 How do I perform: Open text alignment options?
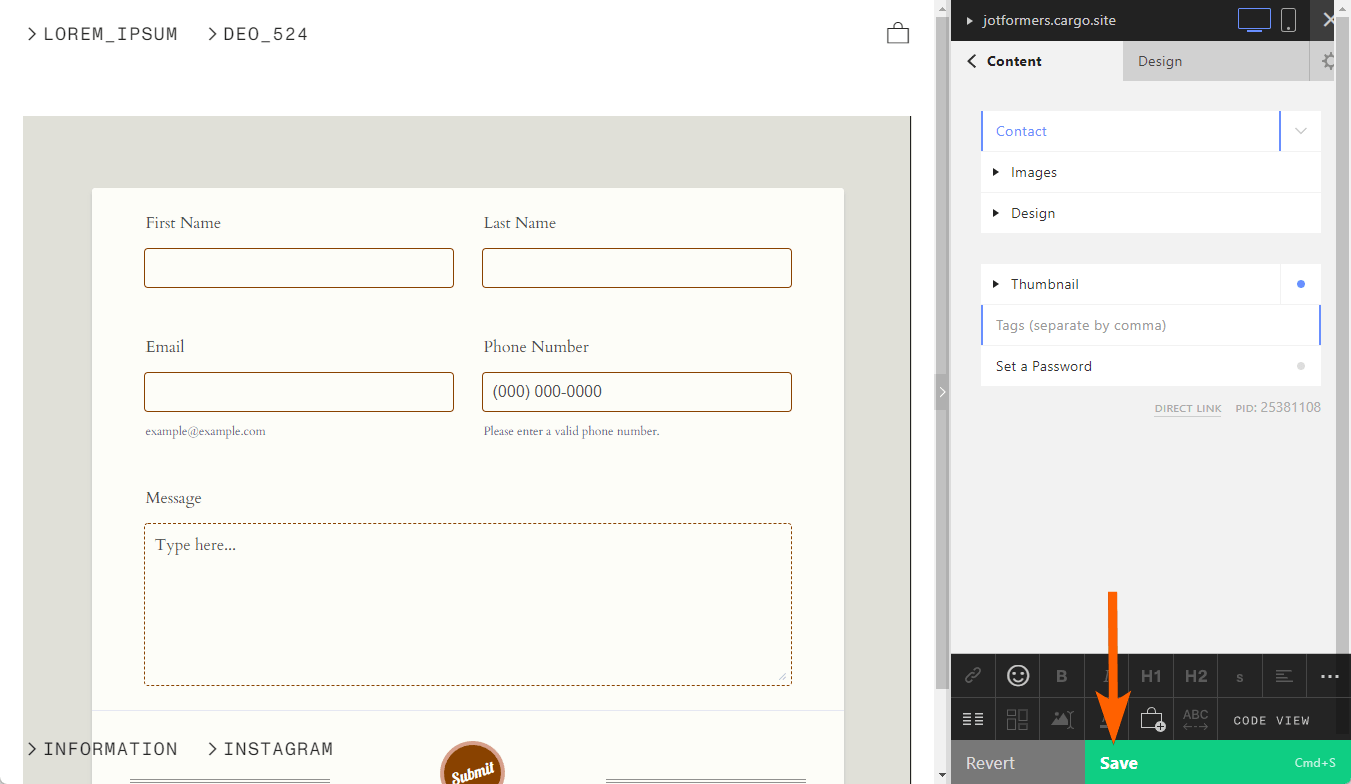tap(1284, 676)
